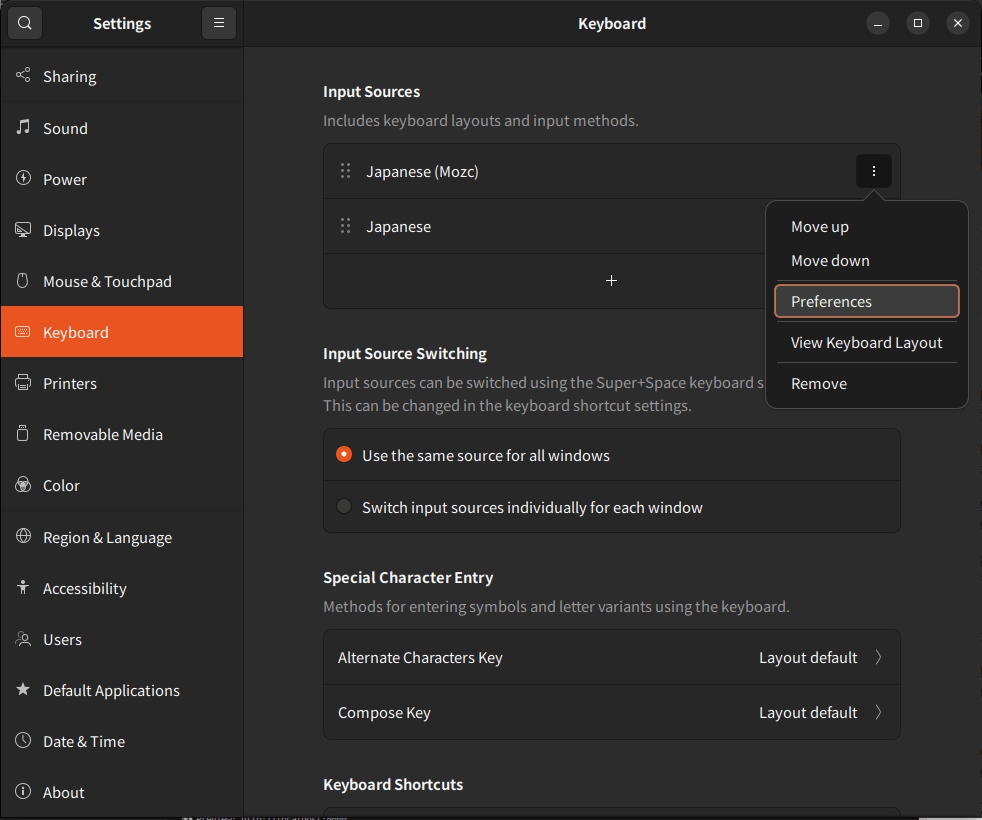This screenshot has height=820, width=982.
Task: Click the Accessibility icon in sidebar
Action: 24,588
